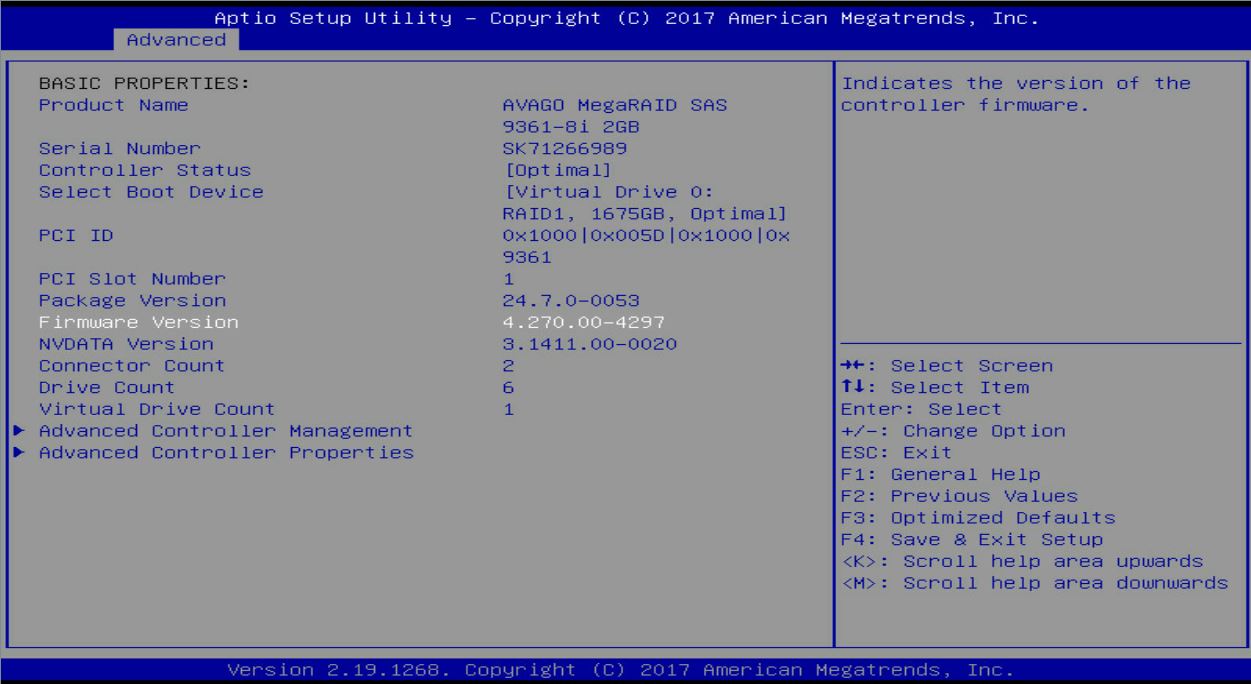Select the NVDATA Version label
1251x684 pixels.
click(x=126, y=344)
